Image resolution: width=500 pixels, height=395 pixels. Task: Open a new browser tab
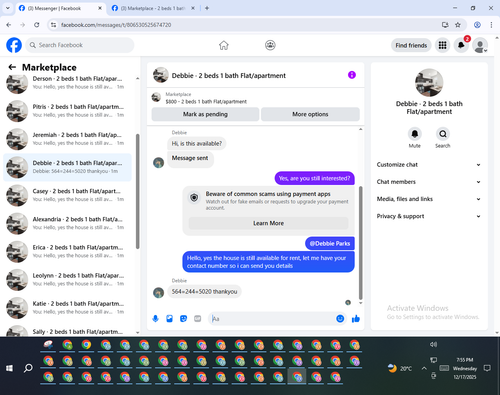(x=207, y=8)
